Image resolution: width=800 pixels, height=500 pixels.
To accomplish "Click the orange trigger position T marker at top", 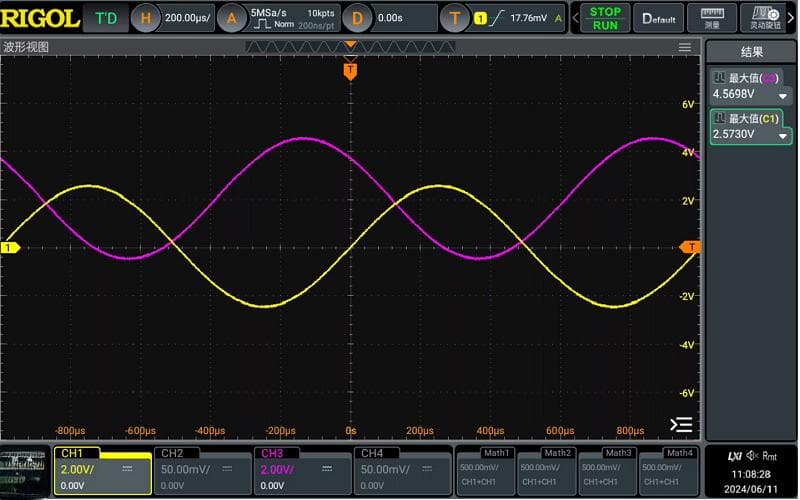I will (350, 71).
